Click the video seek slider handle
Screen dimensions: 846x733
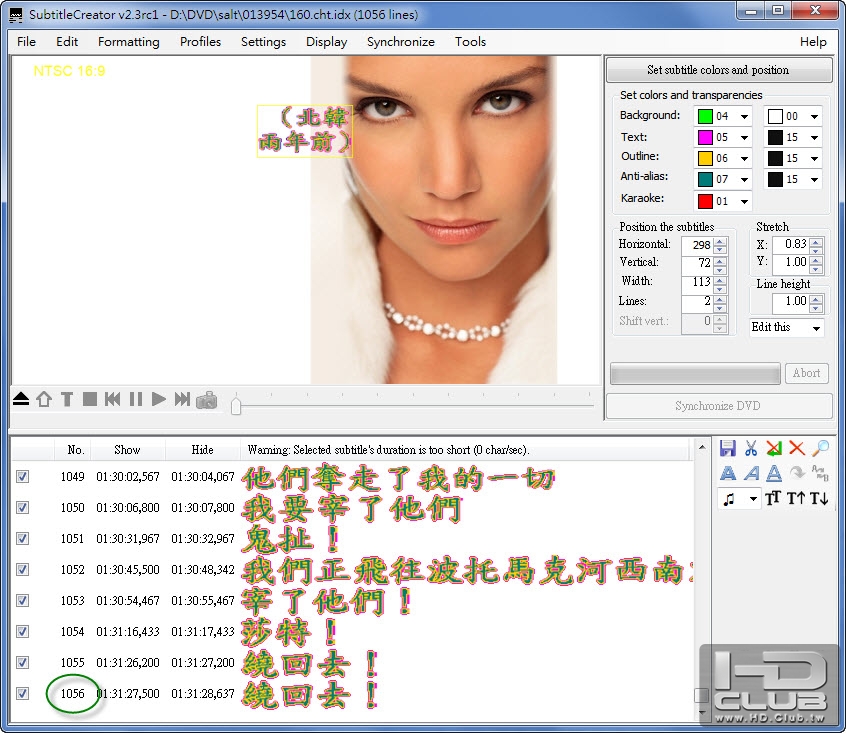point(236,406)
